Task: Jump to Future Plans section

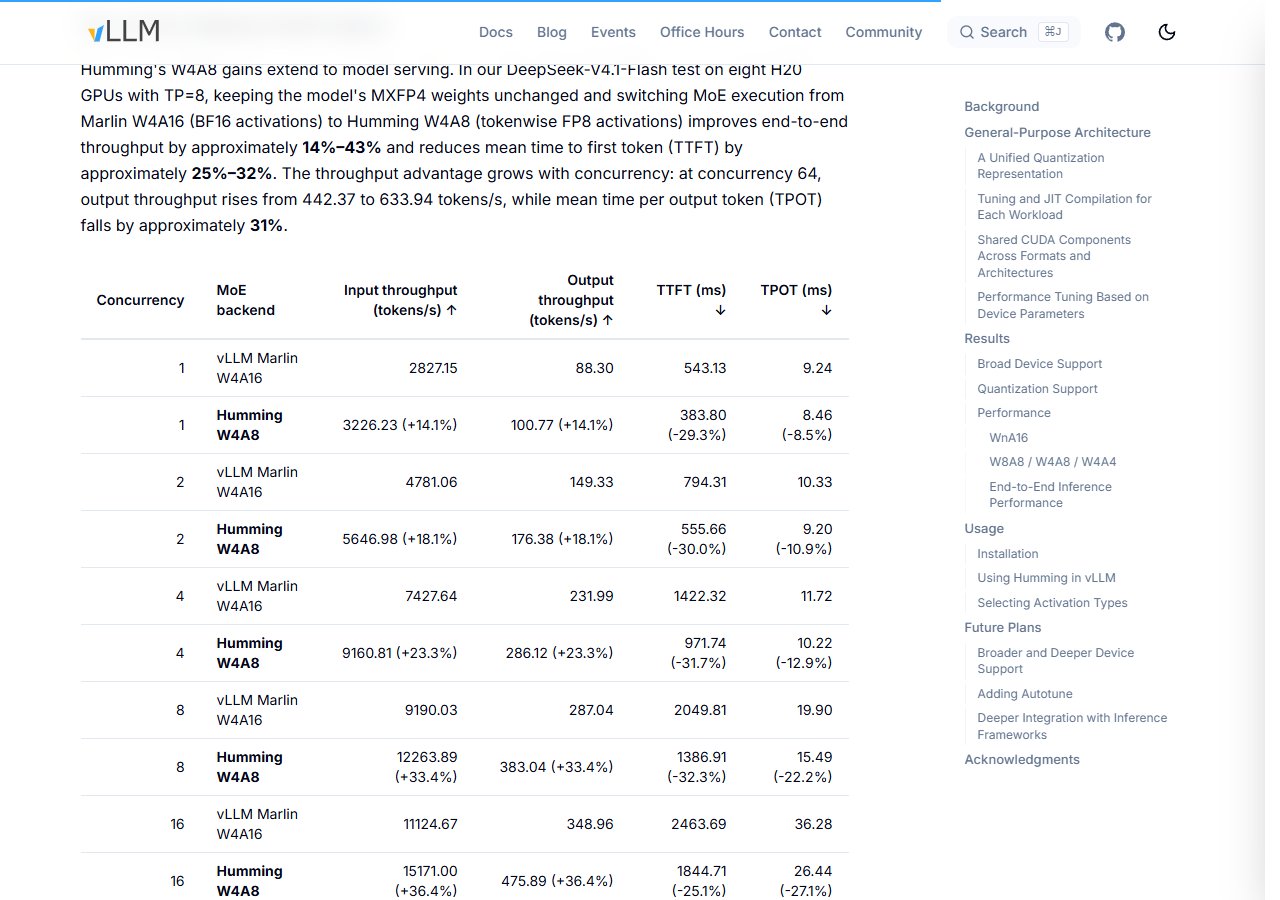Action: (1003, 628)
